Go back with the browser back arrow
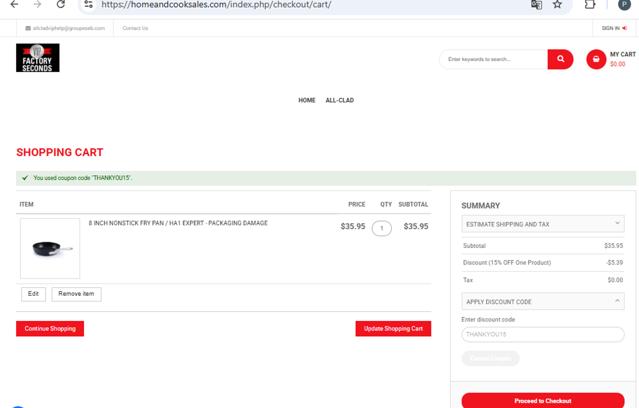The height and width of the screenshot is (408, 639). [14, 4]
